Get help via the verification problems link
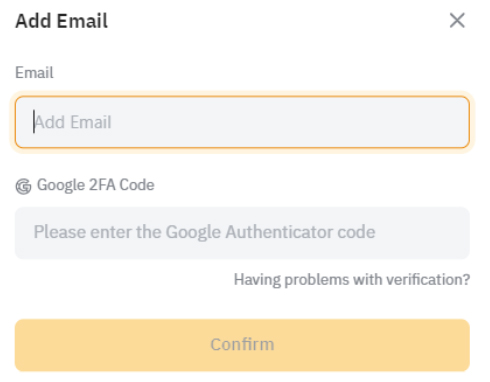 click(352, 279)
